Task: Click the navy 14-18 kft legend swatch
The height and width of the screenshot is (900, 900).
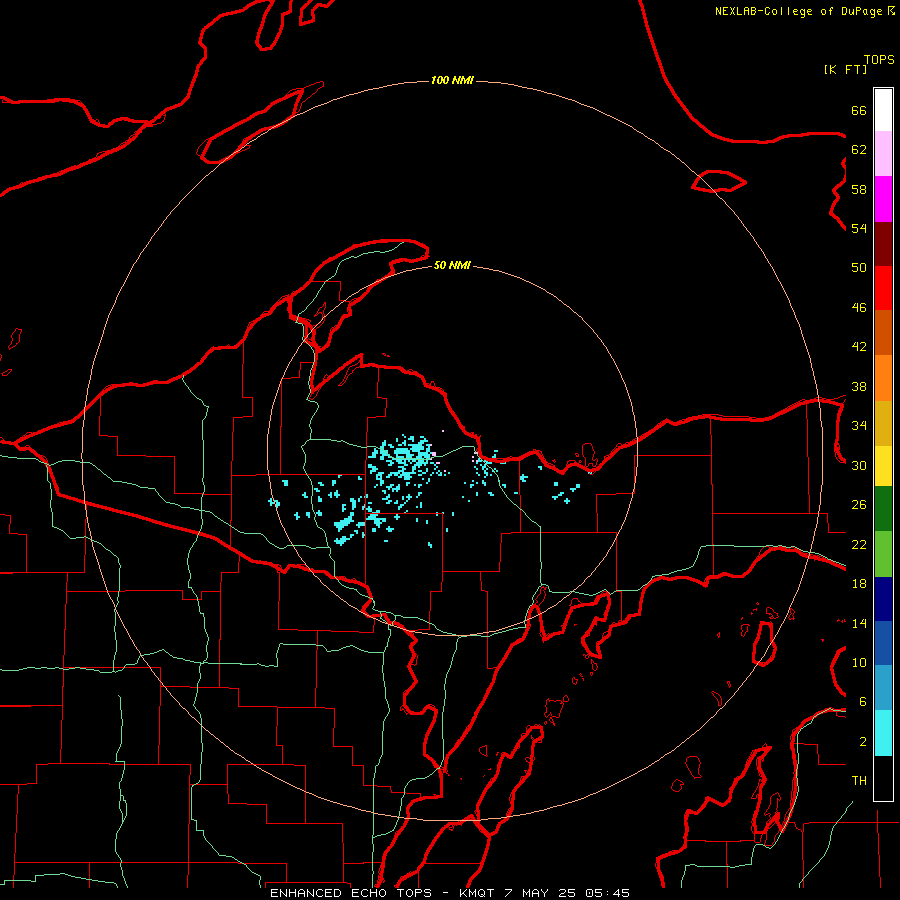Action: tap(883, 599)
